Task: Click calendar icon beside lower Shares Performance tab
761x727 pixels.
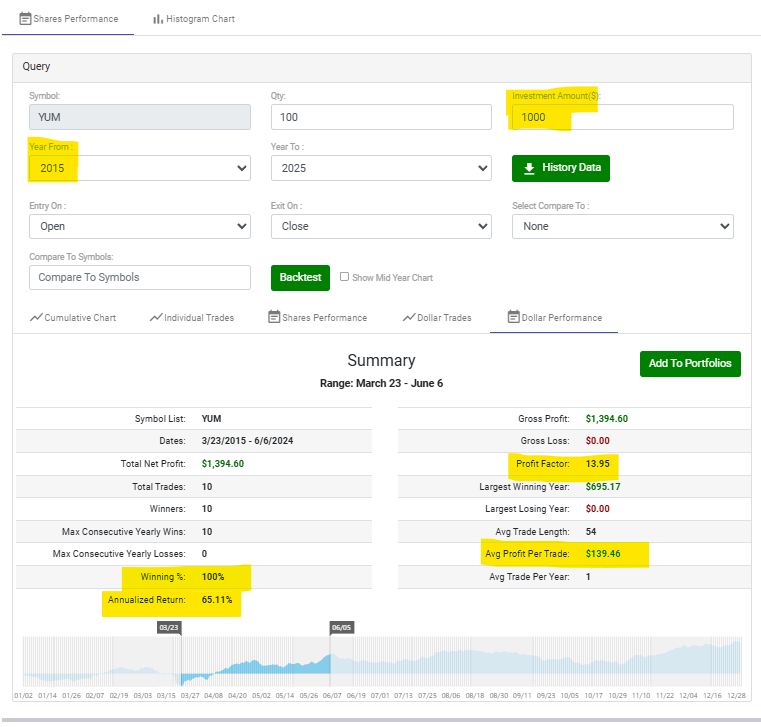Action: tap(274, 317)
